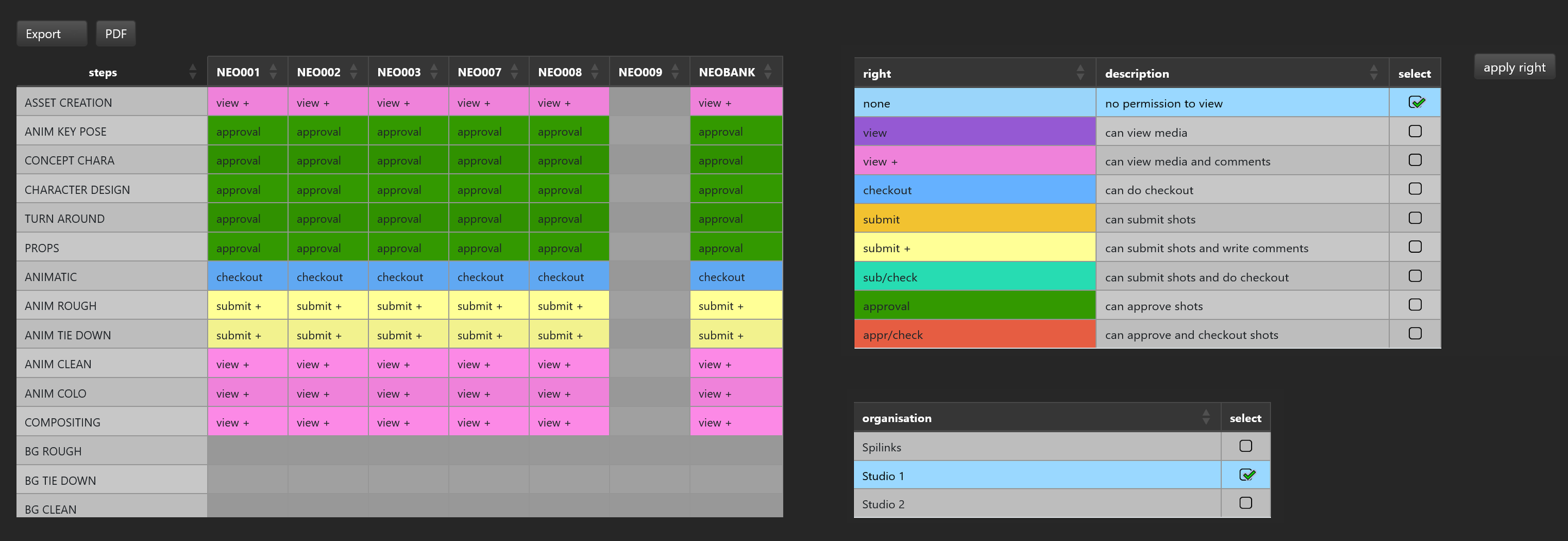Uncheck the Studio 1 organisation checkbox

pyautogui.click(x=1246, y=475)
